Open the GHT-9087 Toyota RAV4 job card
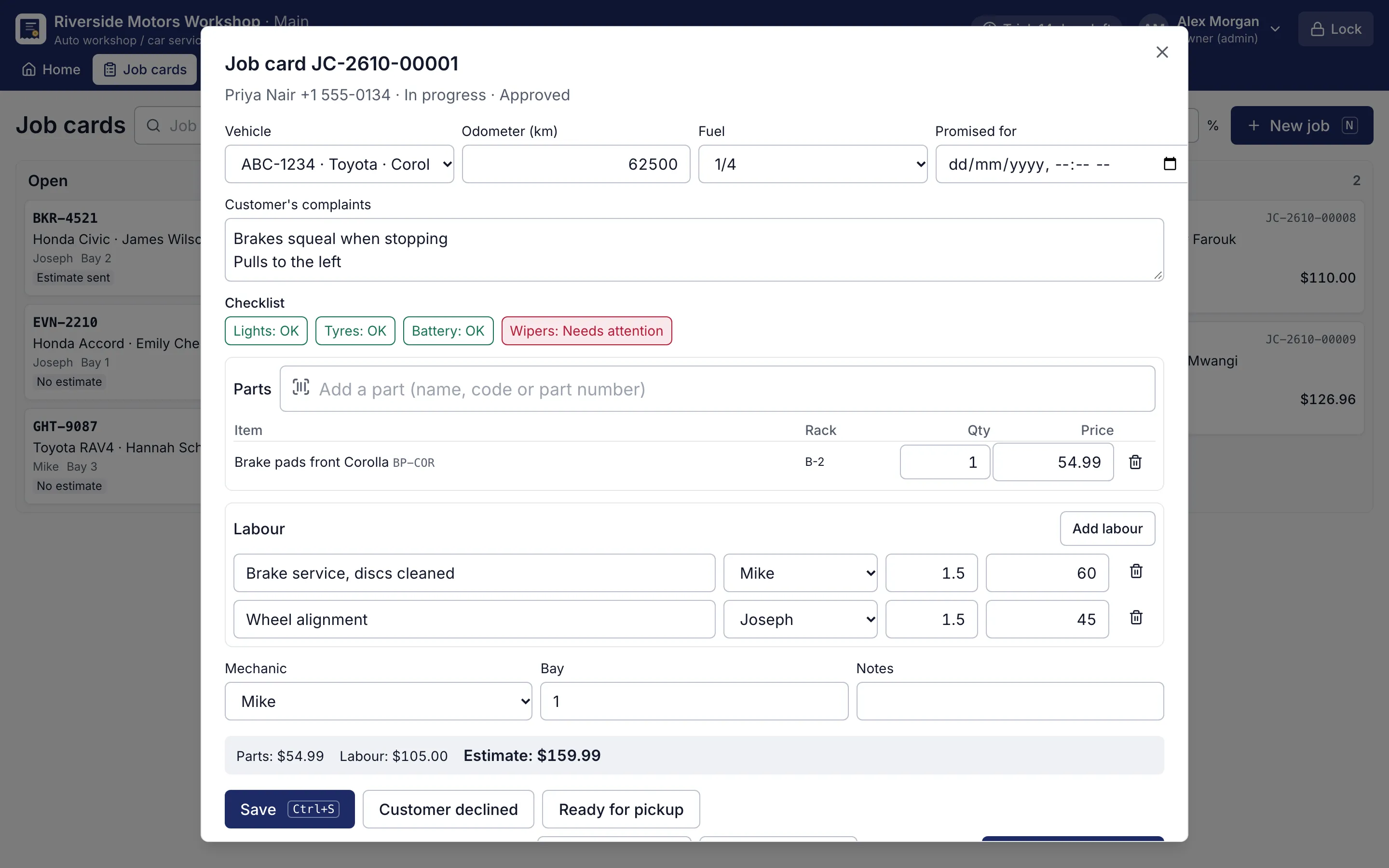The image size is (1389, 868). tap(113, 456)
